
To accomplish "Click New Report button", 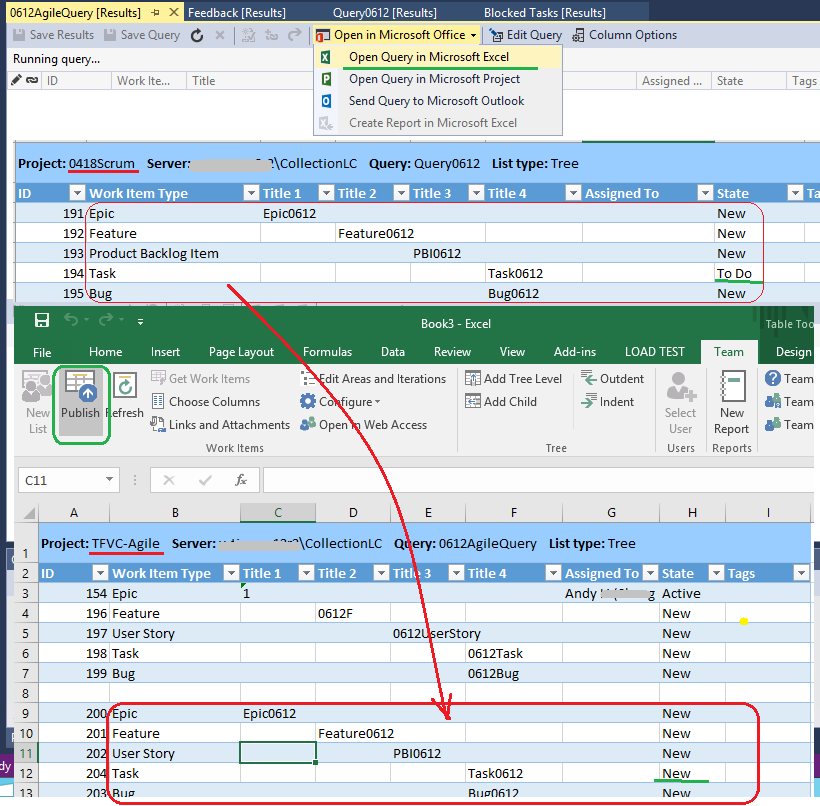I will tap(732, 403).
